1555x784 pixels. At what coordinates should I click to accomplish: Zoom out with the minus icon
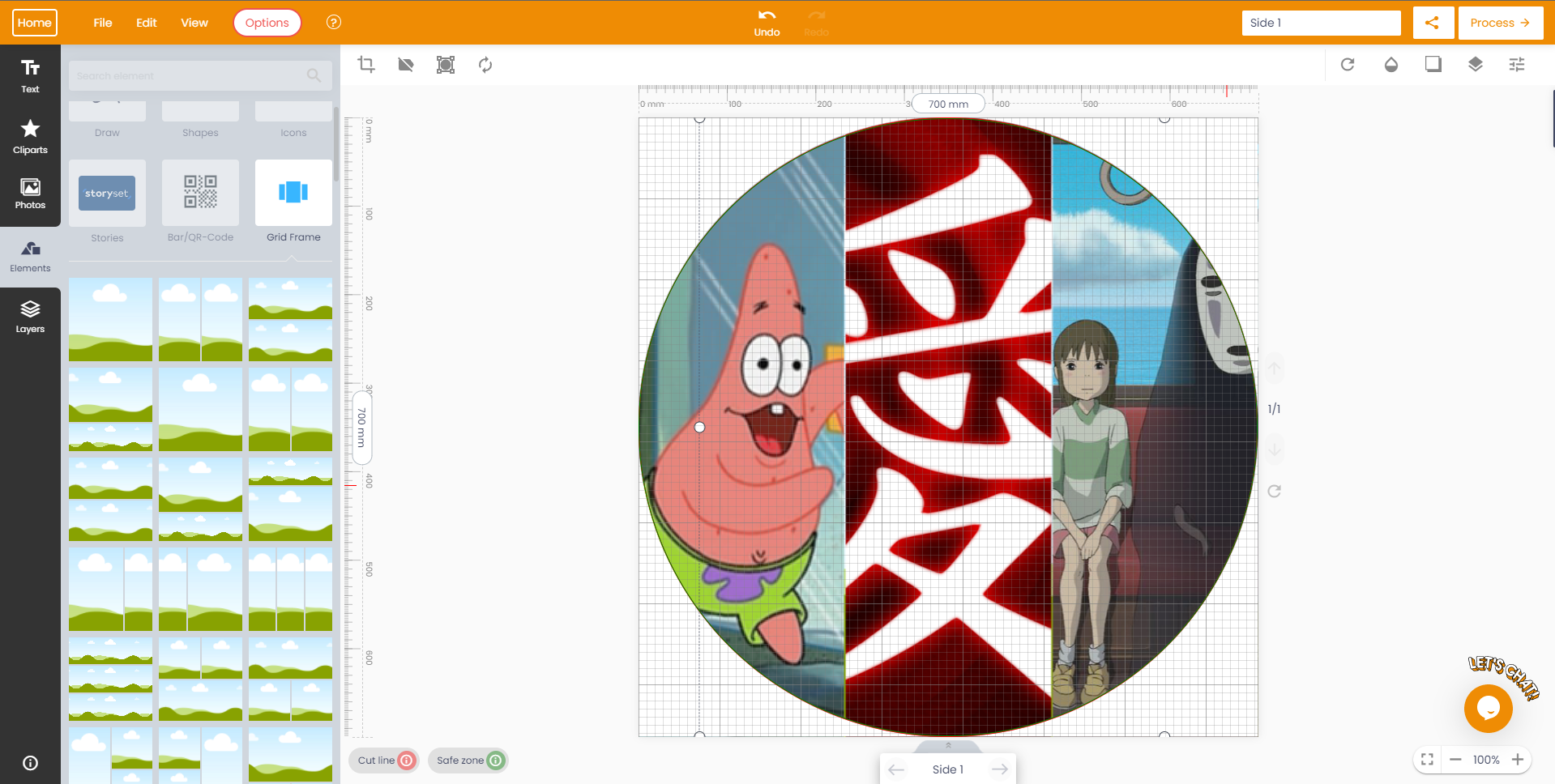pos(1455,760)
